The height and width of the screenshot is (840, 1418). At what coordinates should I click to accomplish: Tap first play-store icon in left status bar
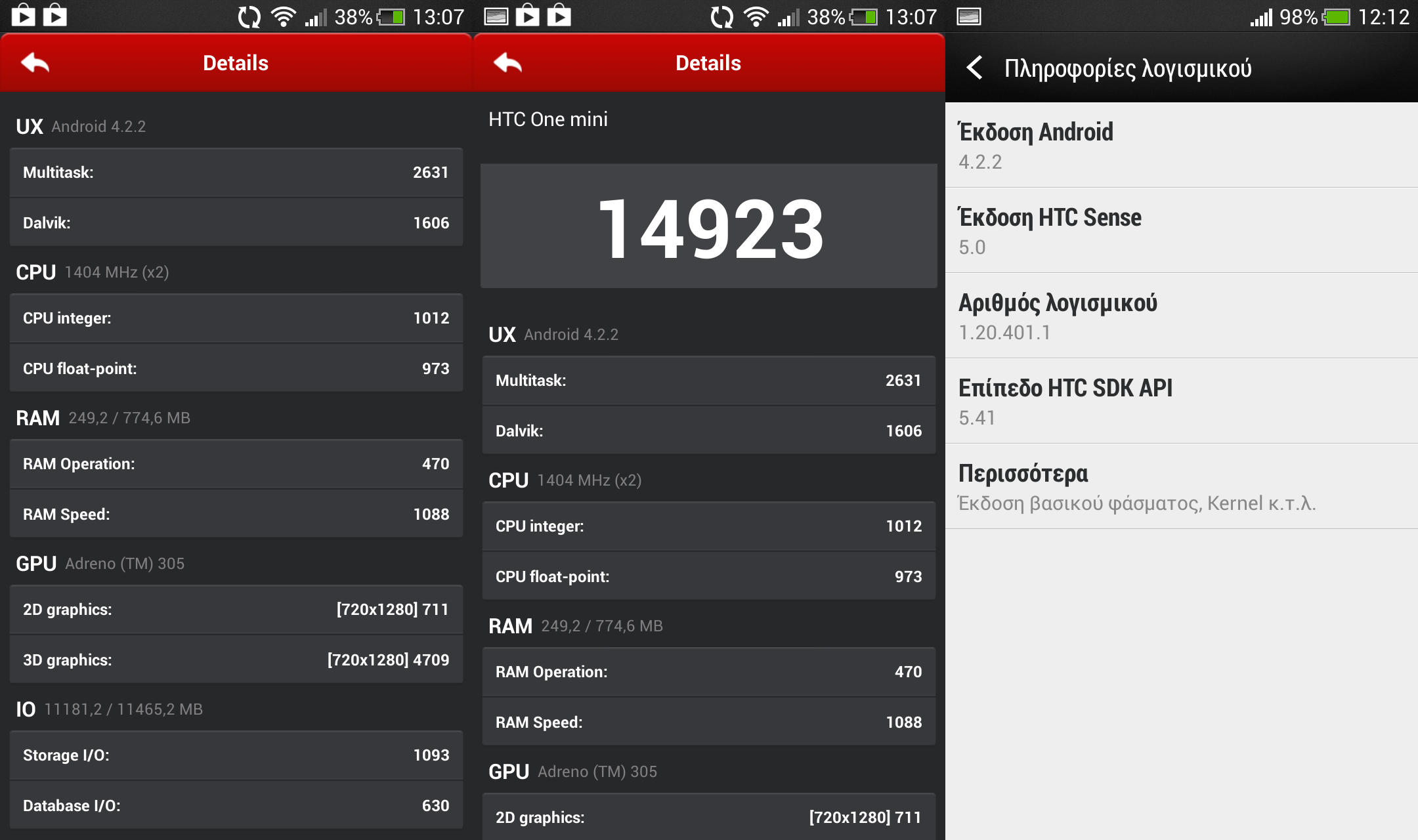click(24, 15)
